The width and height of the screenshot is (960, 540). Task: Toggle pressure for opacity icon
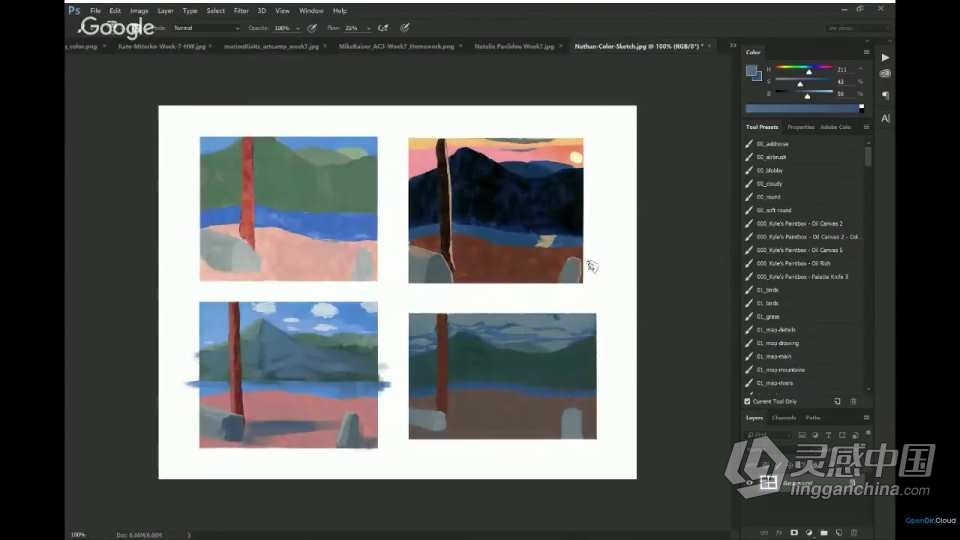point(312,28)
